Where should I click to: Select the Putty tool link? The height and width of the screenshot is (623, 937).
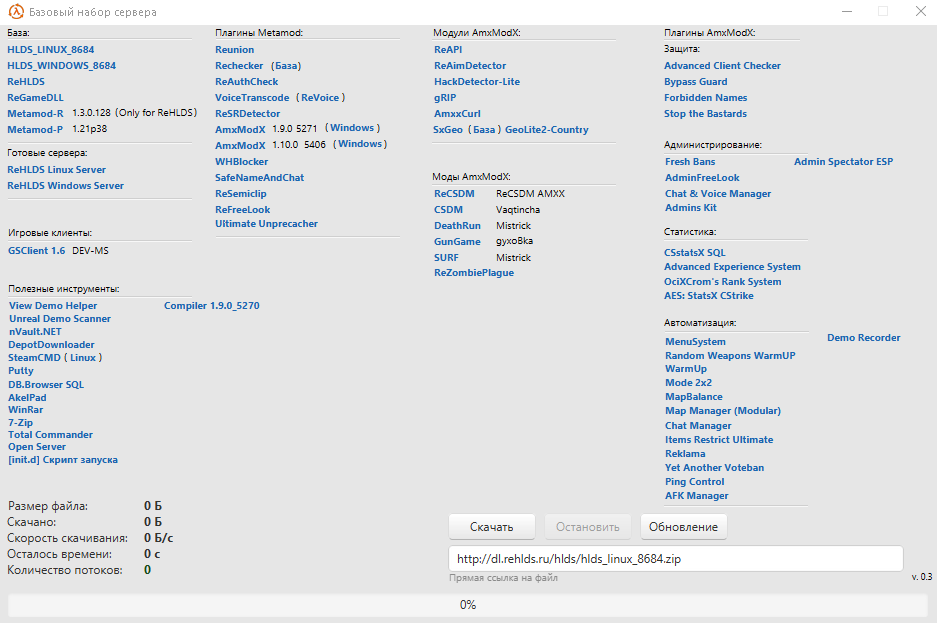(x=21, y=371)
